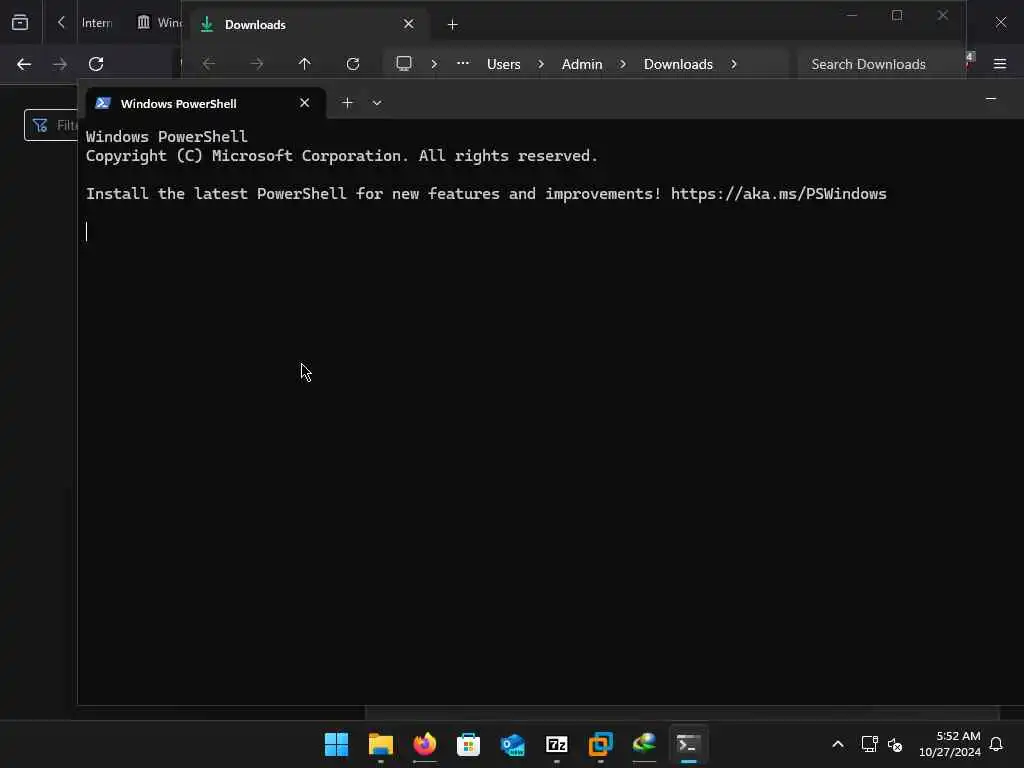
Task: Go up one folder in File Explorer
Action: (x=304, y=63)
